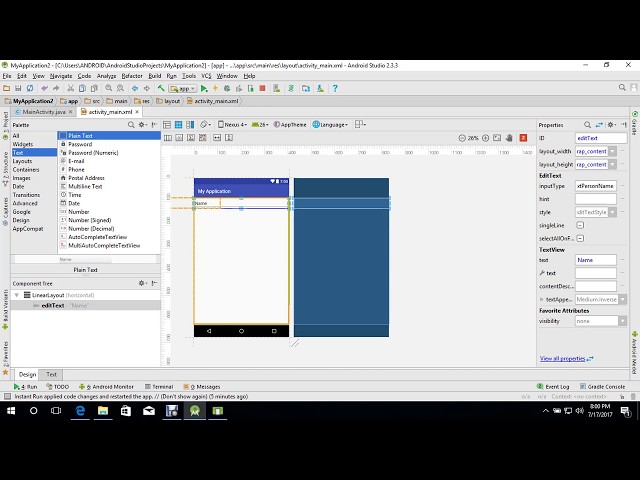640x480 pixels.
Task: Open the Event Log button
Action: (x=553, y=387)
